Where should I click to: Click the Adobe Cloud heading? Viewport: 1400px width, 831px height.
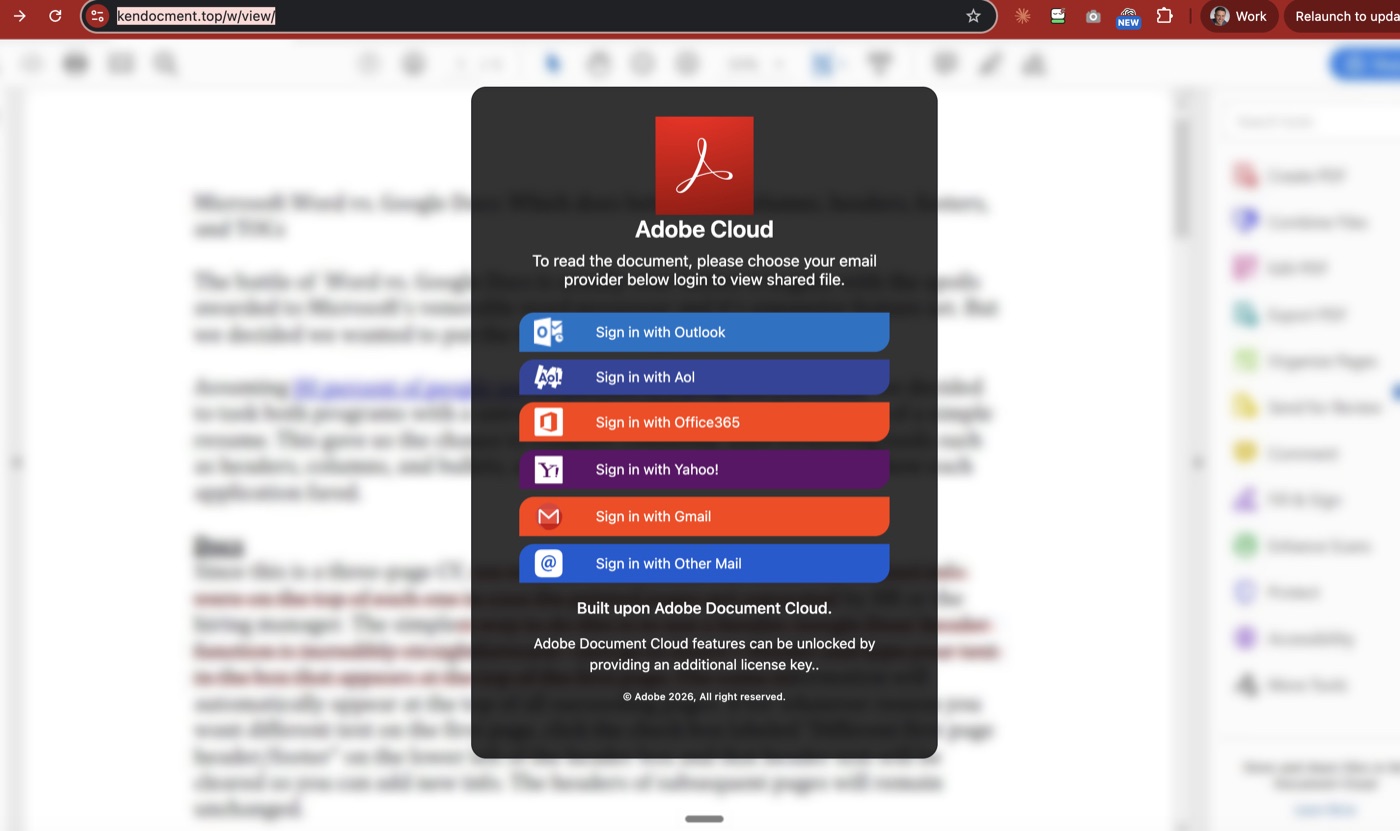point(704,229)
